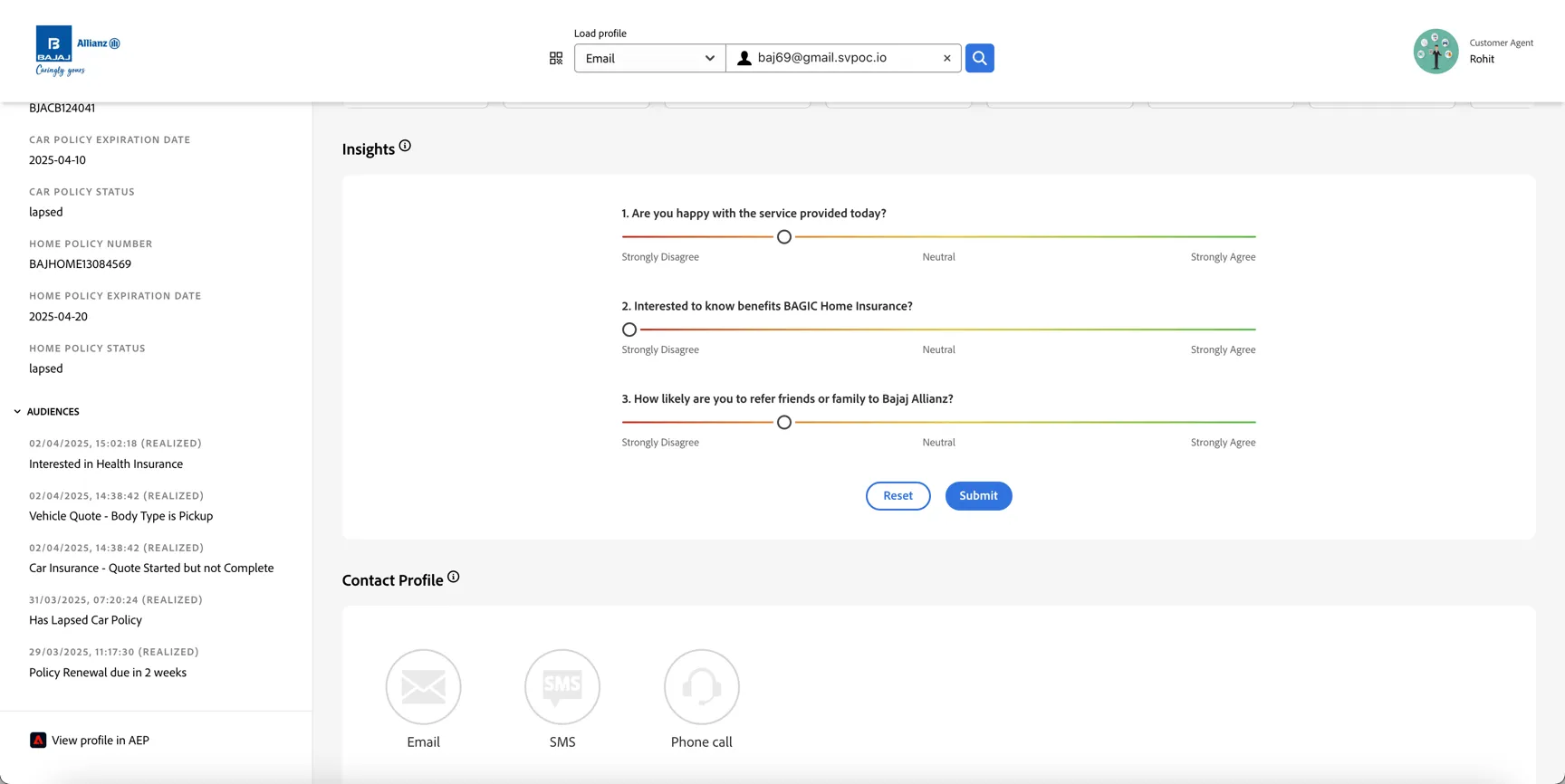Click home policy number BAJHOME13084569
The image size is (1565, 784).
pyautogui.click(x=80, y=264)
